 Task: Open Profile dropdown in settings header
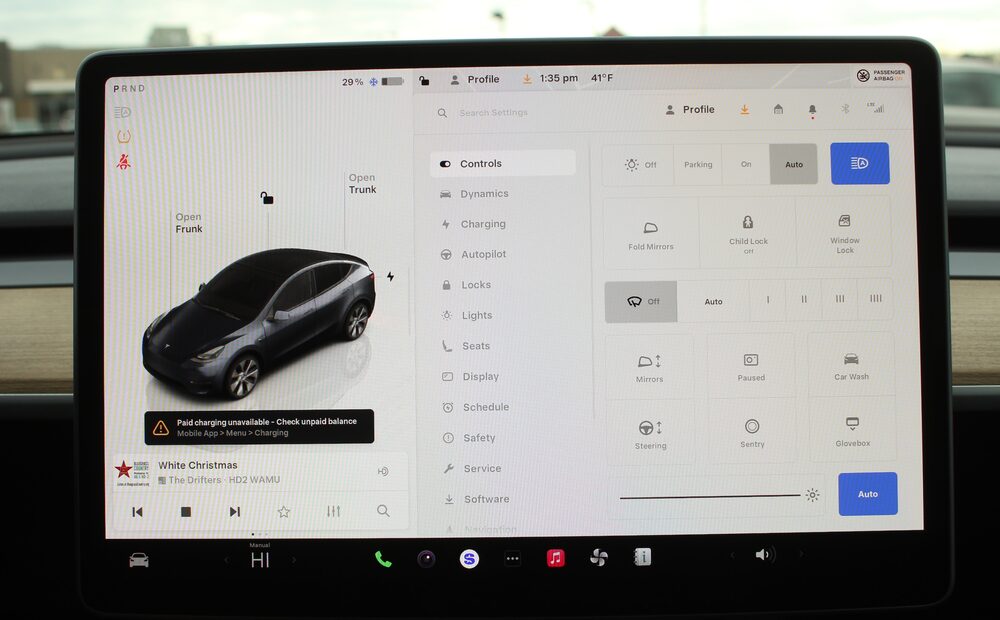pos(690,110)
